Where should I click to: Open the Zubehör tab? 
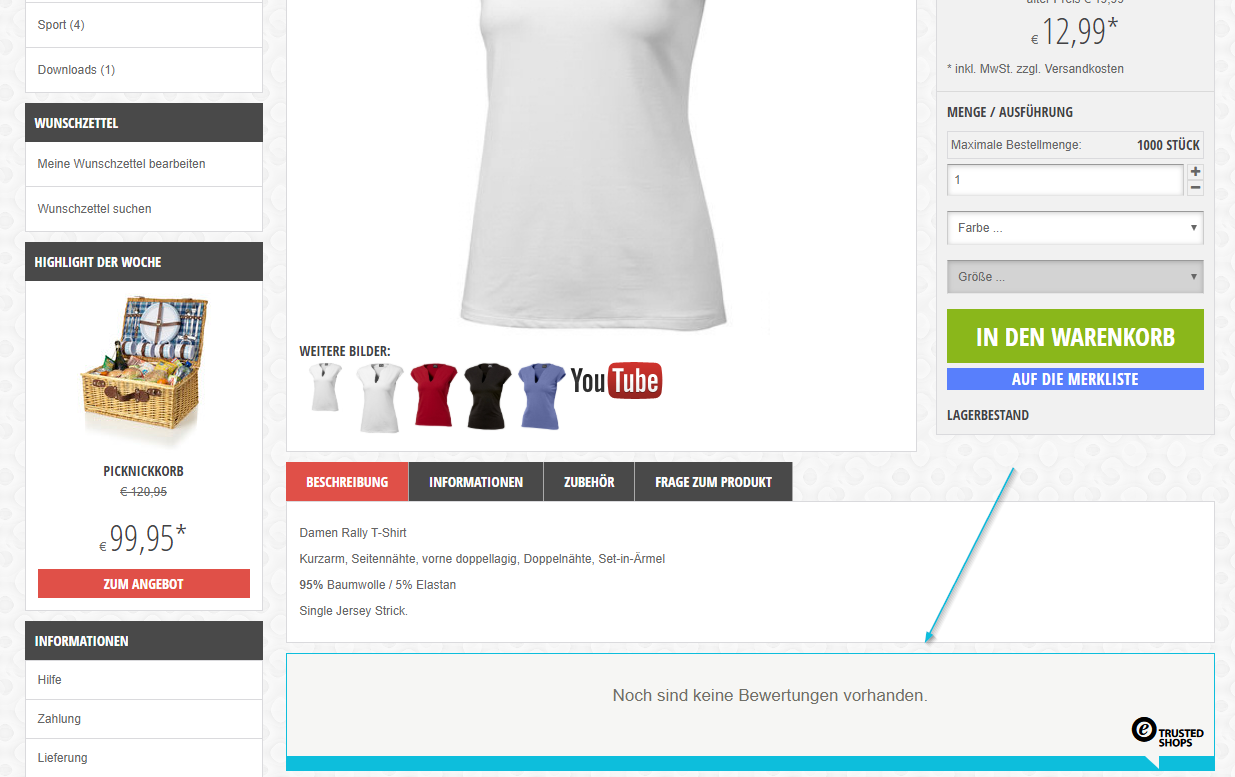point(589,482)
